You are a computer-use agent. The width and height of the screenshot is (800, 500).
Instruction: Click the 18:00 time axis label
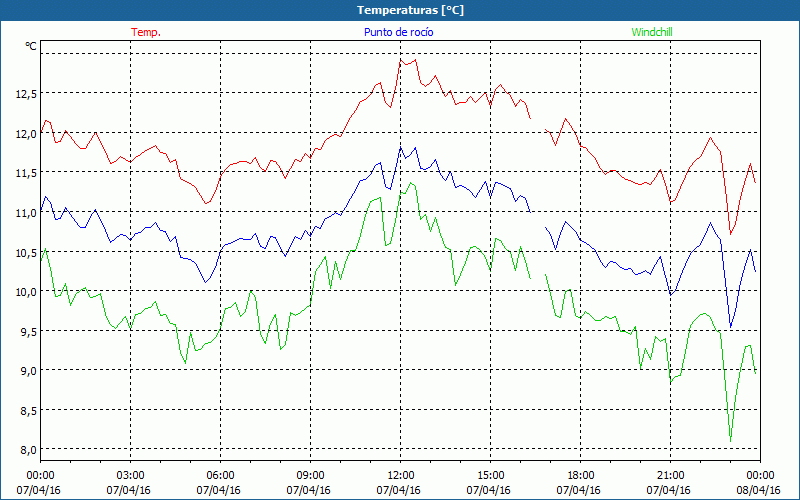point(581,476)
